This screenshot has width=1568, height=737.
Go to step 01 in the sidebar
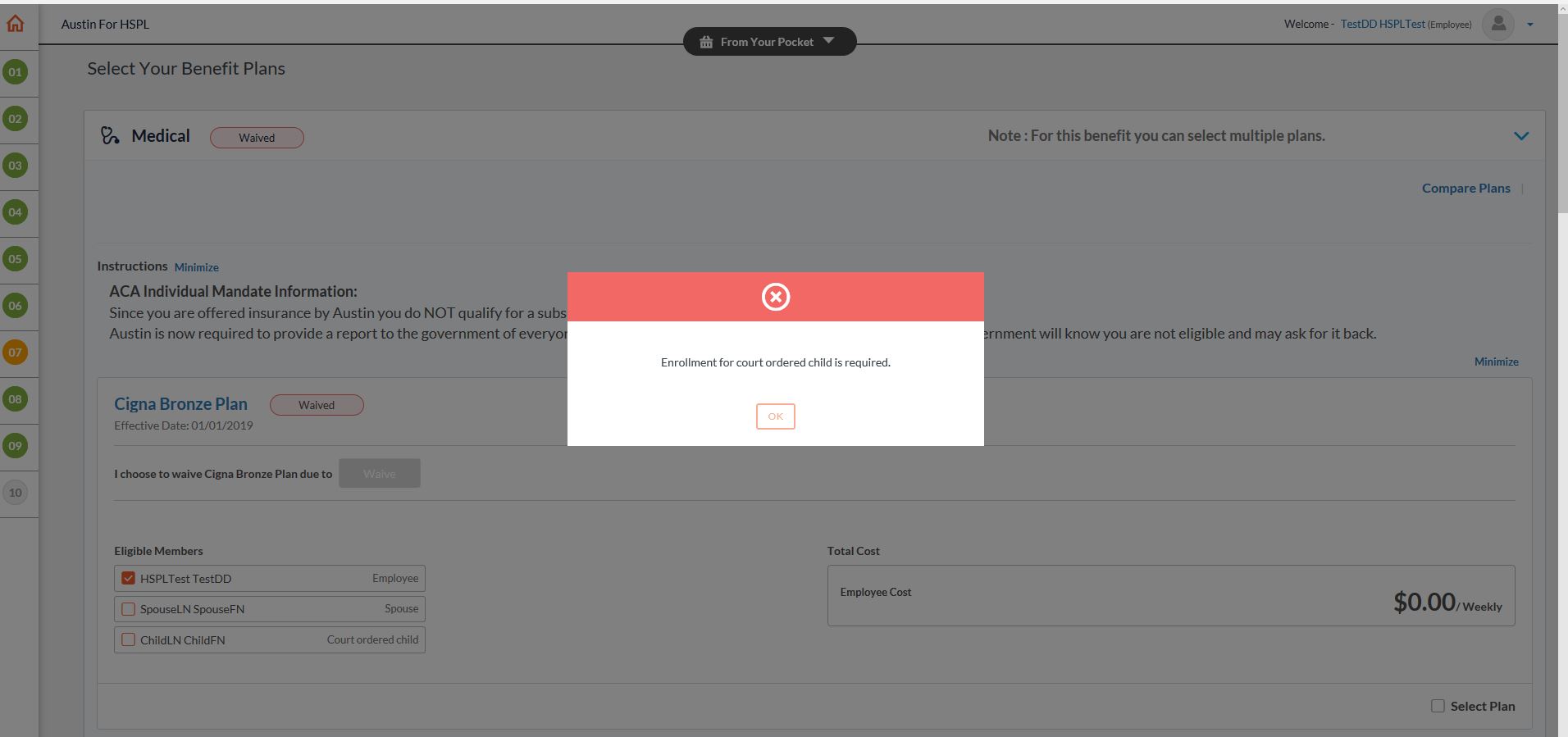point(16,72)
